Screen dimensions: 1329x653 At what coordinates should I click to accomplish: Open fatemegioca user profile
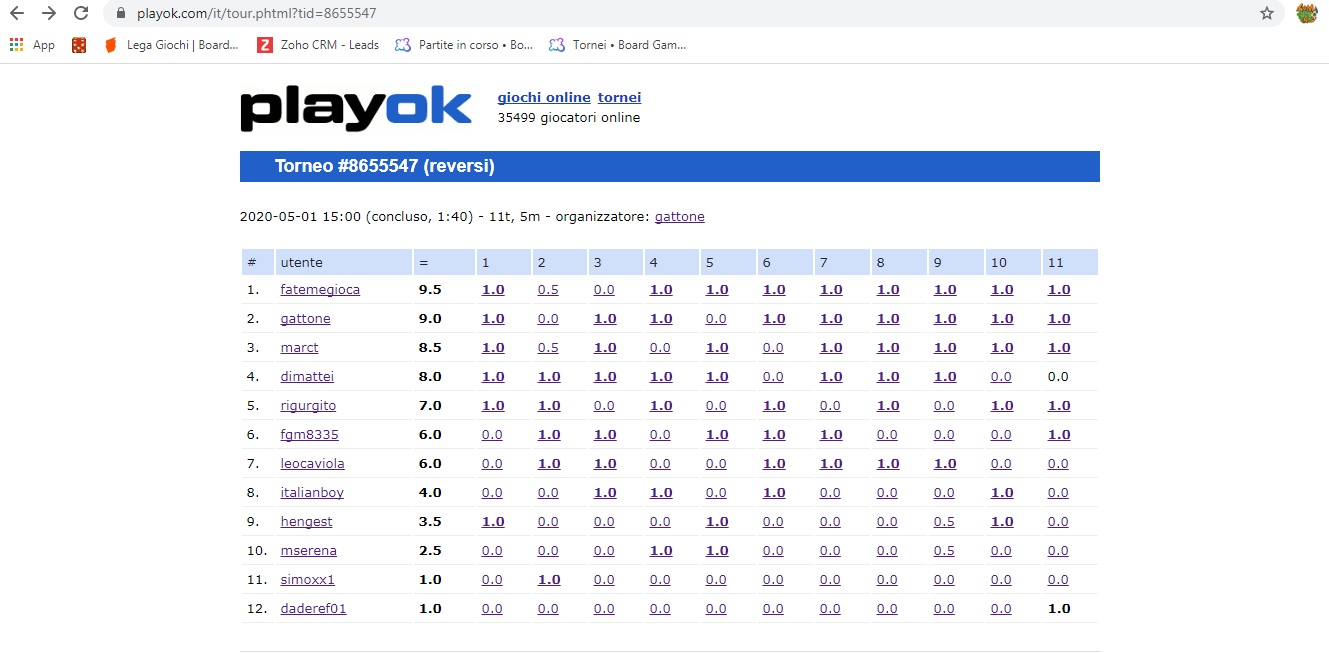320,290
